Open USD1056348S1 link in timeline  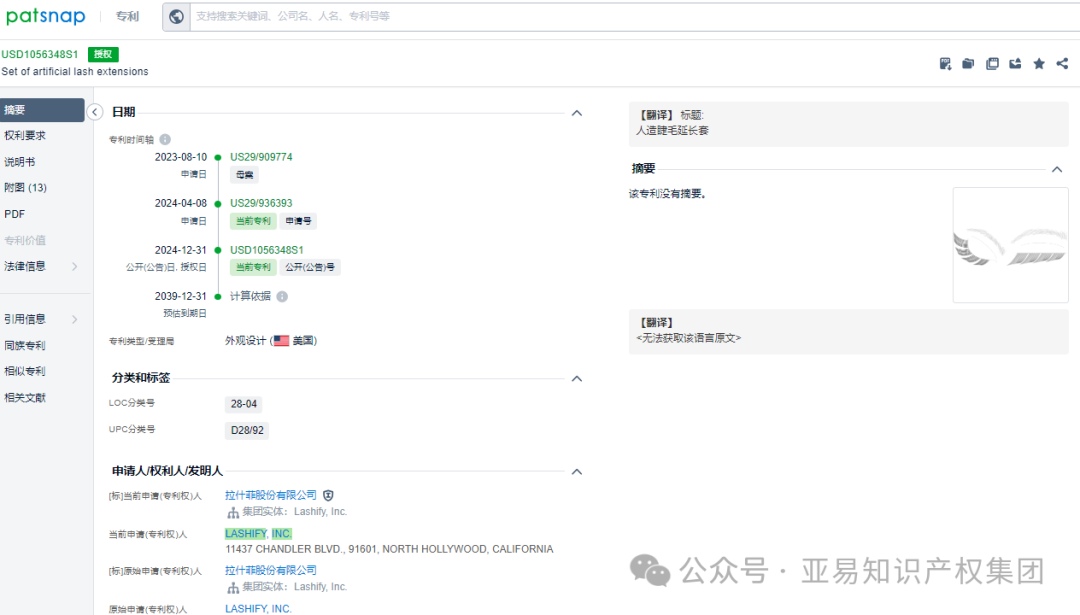pos(267,250)
